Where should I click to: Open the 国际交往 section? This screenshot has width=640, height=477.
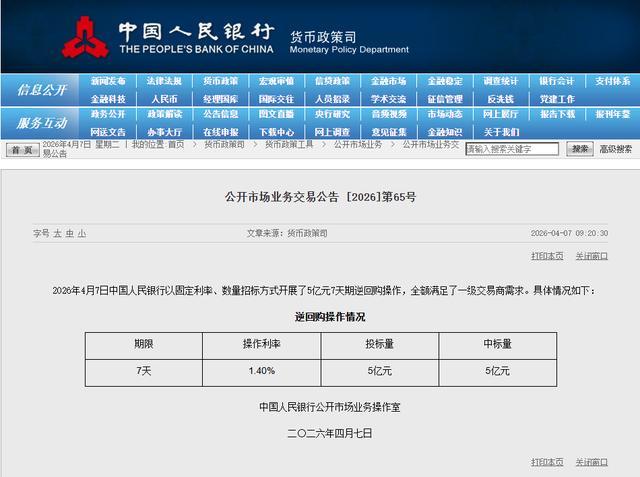coord(276,99)
